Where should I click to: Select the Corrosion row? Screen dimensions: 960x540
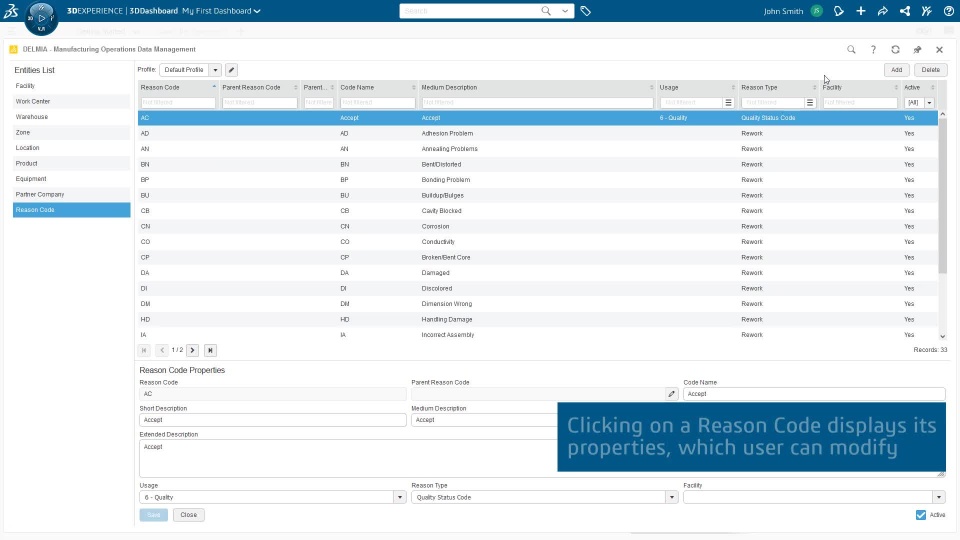pos(538,227)
